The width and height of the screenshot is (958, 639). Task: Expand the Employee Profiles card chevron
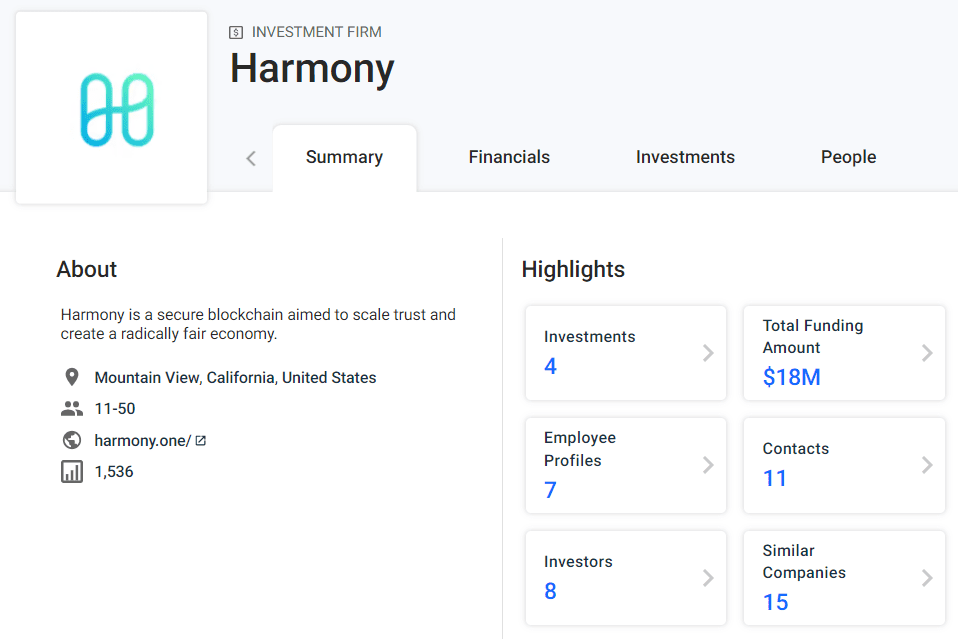708,465
